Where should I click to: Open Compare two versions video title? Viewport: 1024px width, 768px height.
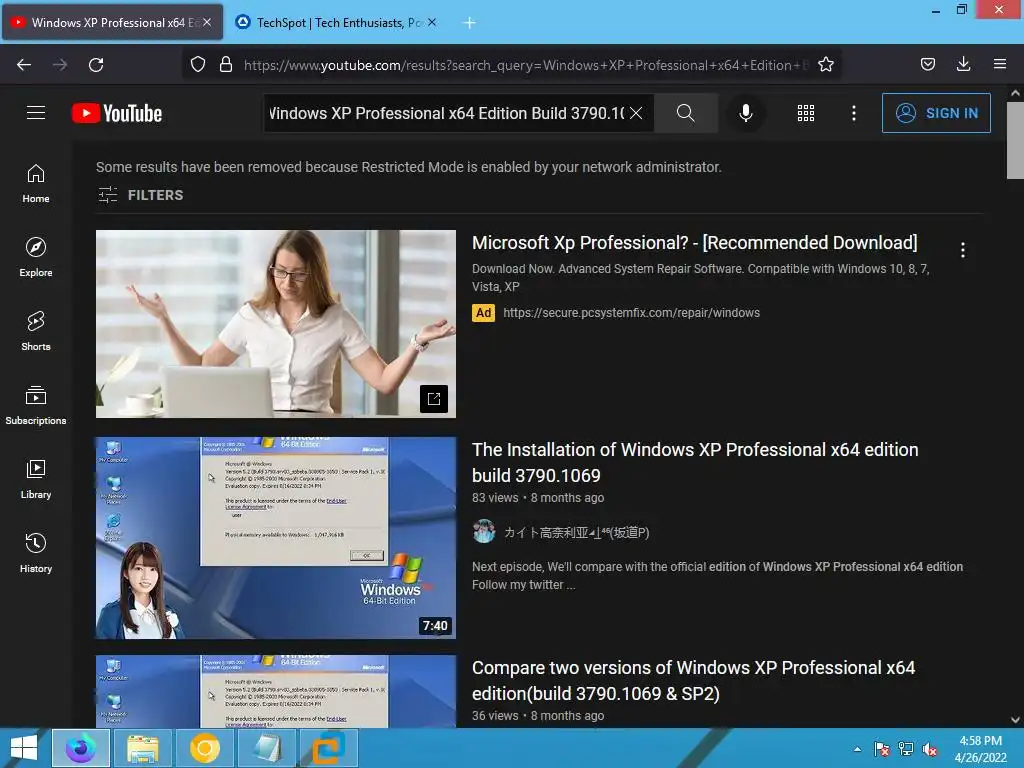click(694, 680)
